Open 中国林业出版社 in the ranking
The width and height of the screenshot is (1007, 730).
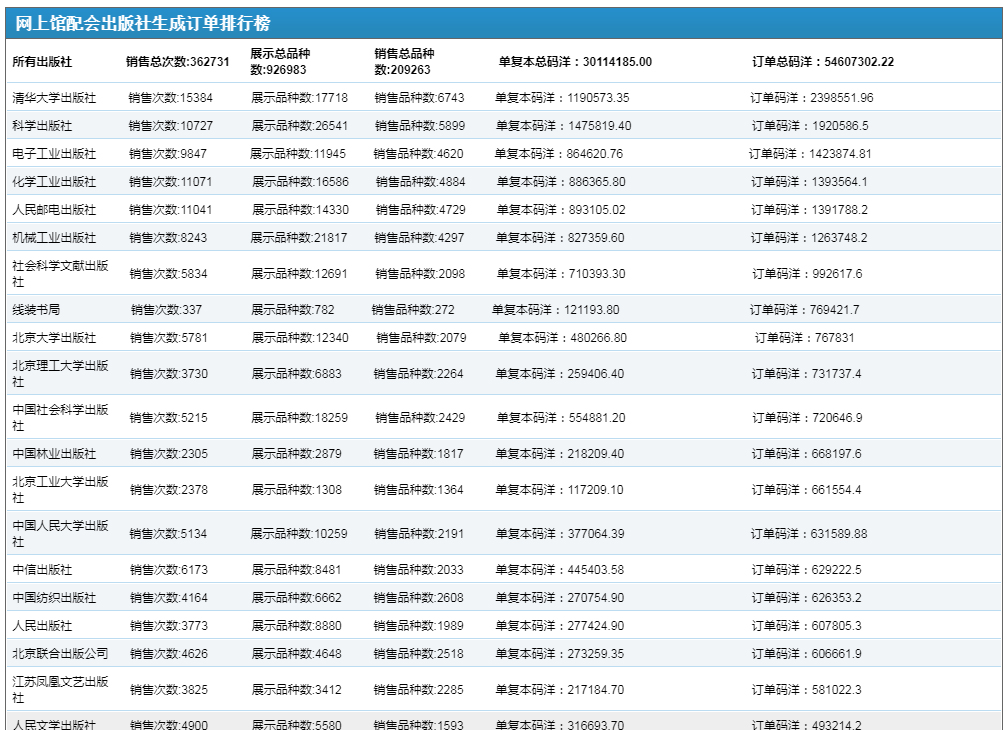tap(54, 454)
